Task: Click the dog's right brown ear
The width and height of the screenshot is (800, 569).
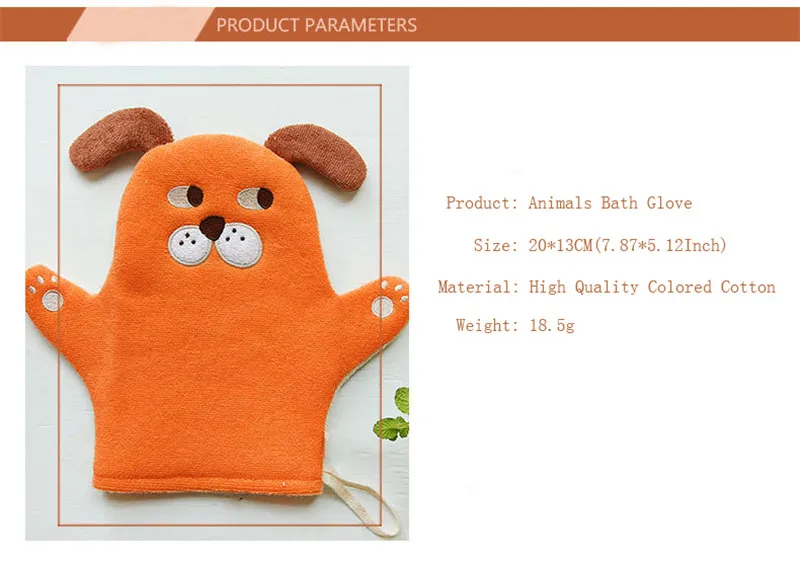Action: [x=316, y=155]
